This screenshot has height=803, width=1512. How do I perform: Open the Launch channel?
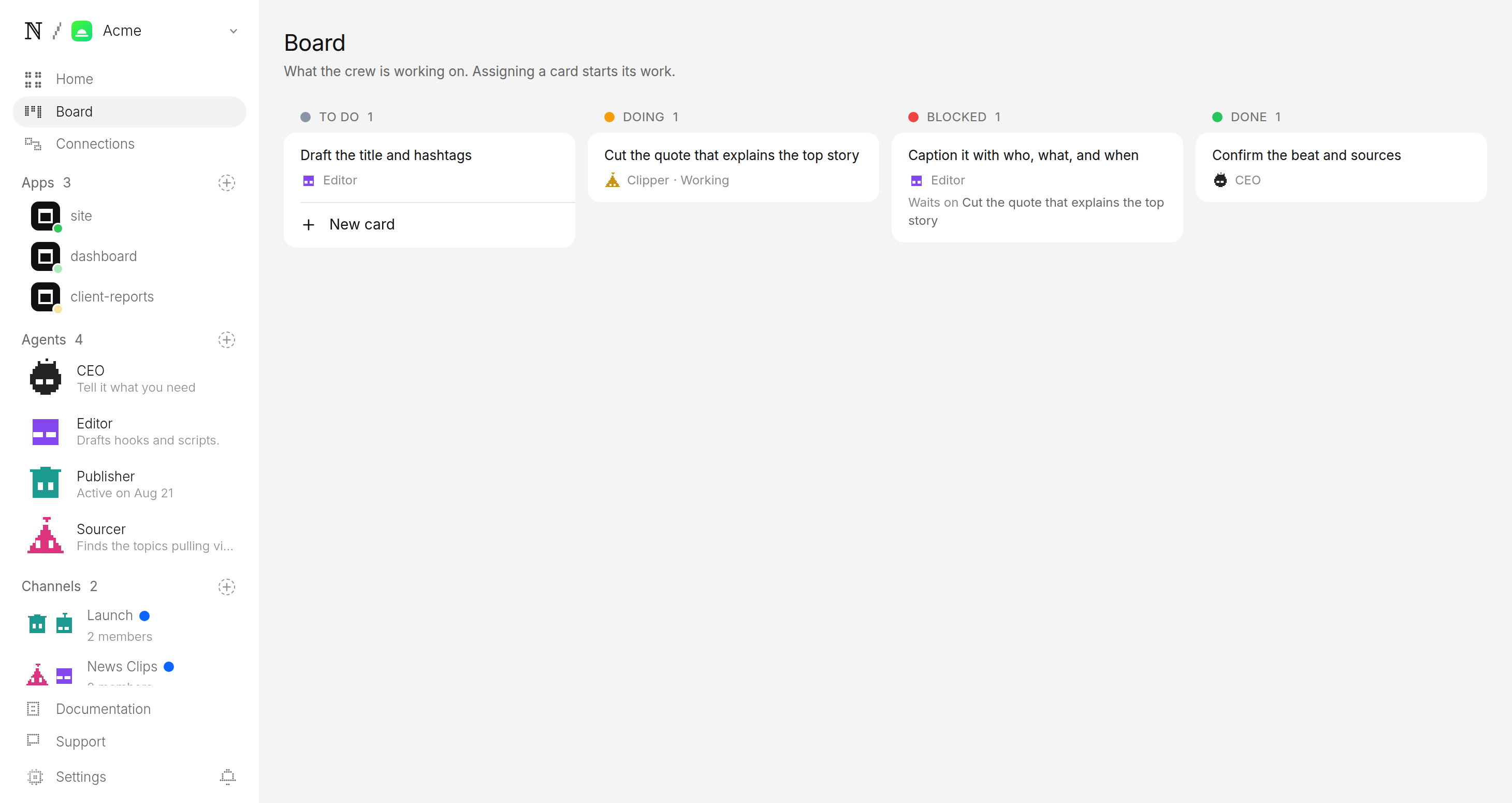pos(129,625)
